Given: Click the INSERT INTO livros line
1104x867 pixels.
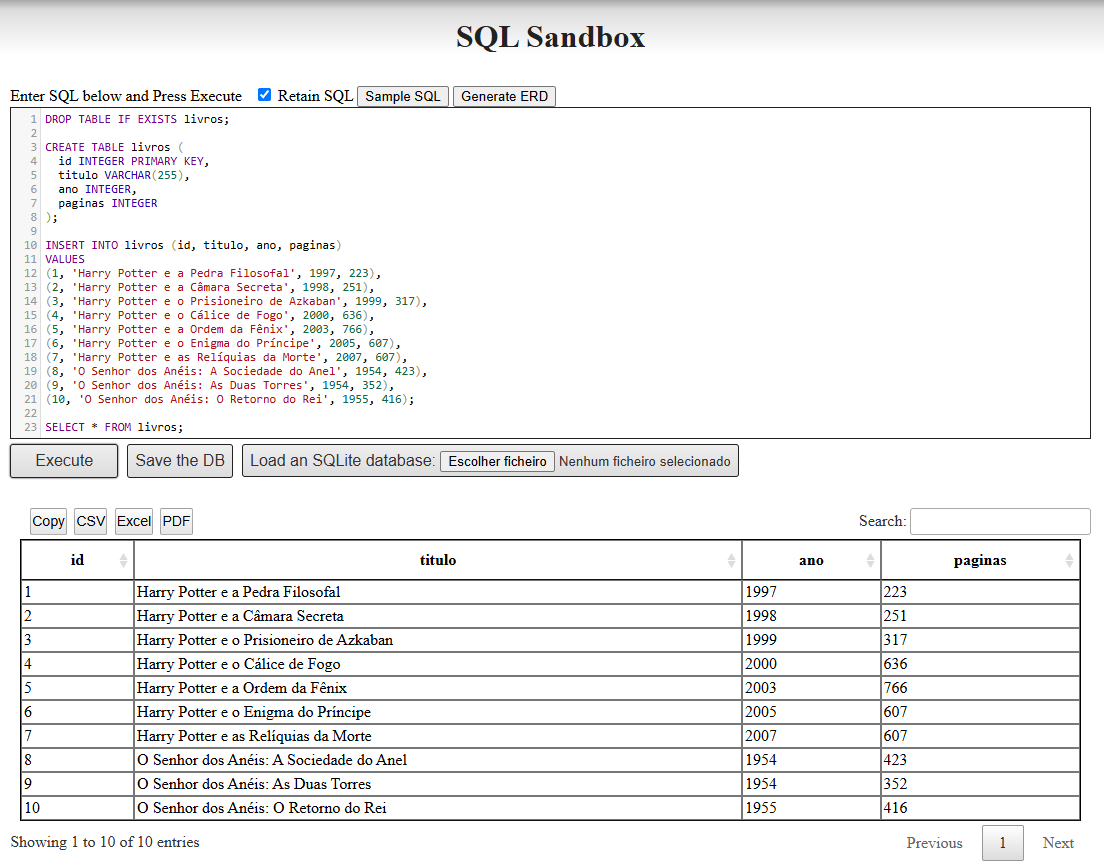Looking at the screenshot, I should [193, 245].
